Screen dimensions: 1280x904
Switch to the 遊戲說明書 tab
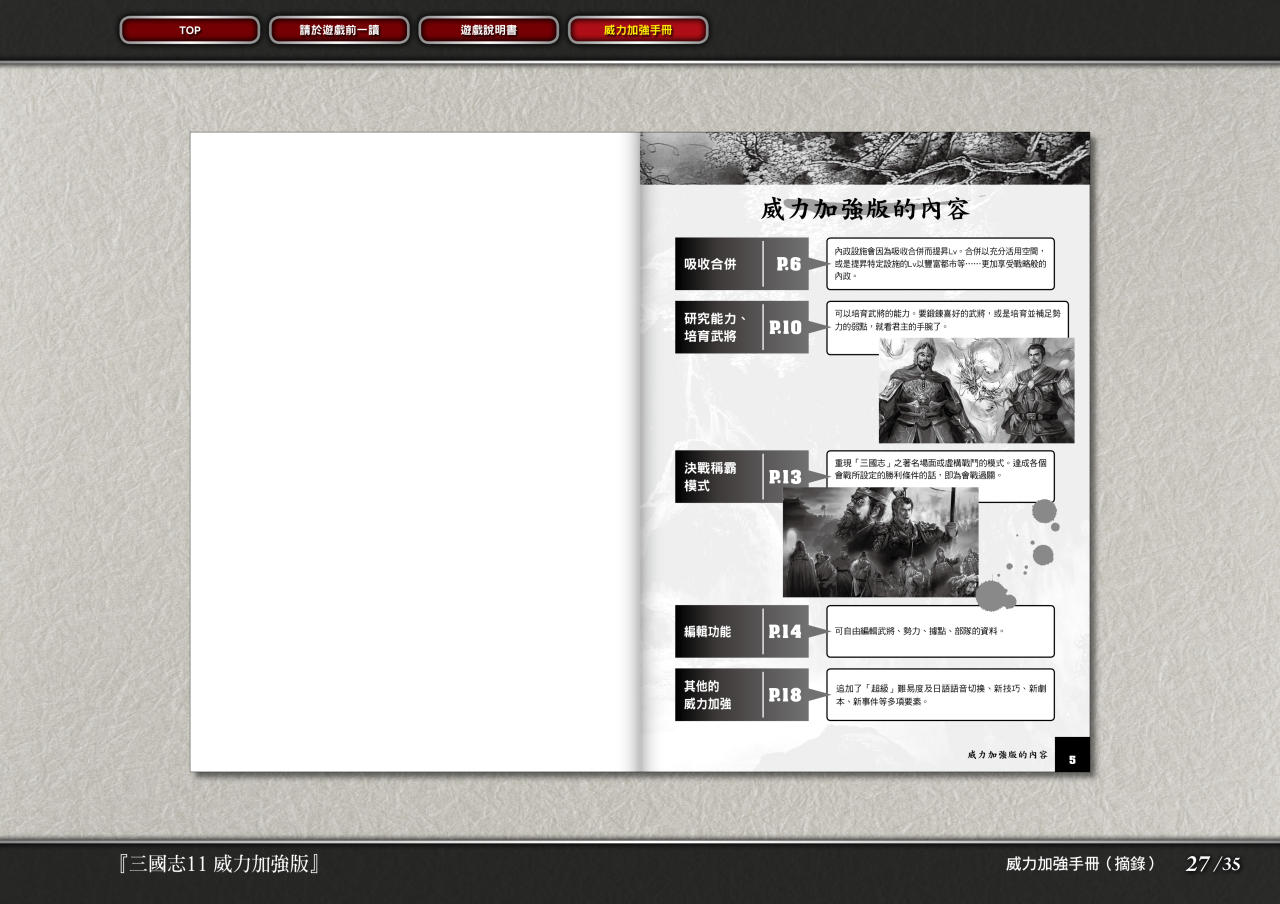coord(488,30)
